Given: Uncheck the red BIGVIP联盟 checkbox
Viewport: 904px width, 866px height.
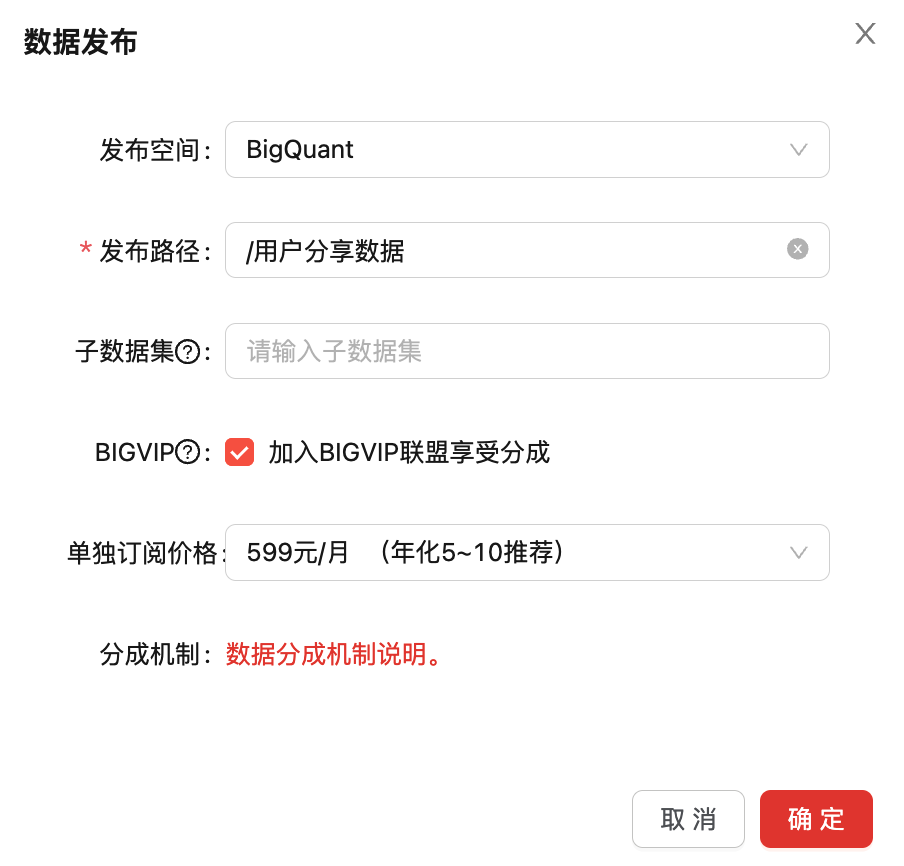Looking at the screenshot, I should click(x=240, y=453).
